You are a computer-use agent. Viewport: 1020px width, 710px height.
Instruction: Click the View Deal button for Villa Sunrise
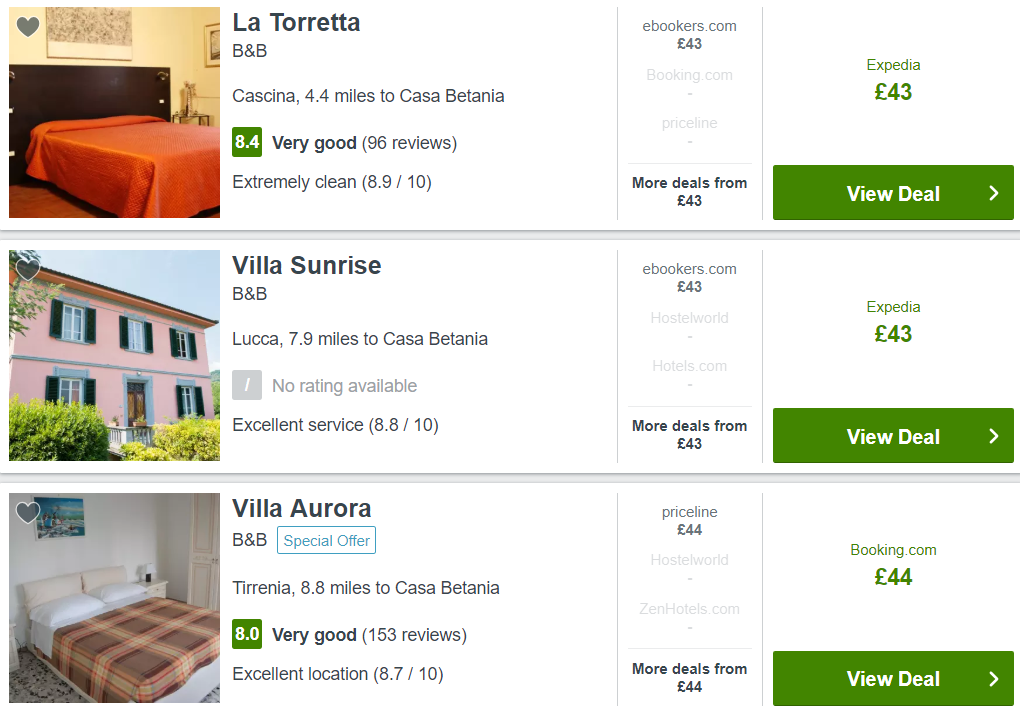(x=893, y=436)
